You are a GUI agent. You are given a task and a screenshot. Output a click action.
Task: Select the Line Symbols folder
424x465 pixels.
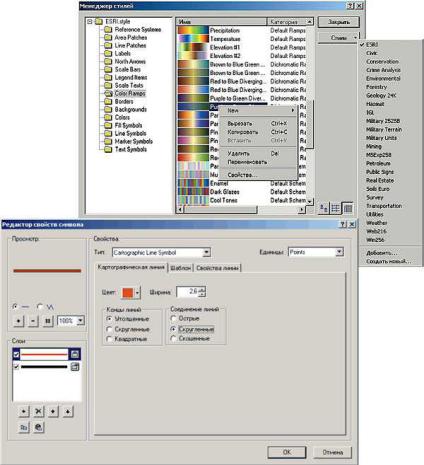126,133
